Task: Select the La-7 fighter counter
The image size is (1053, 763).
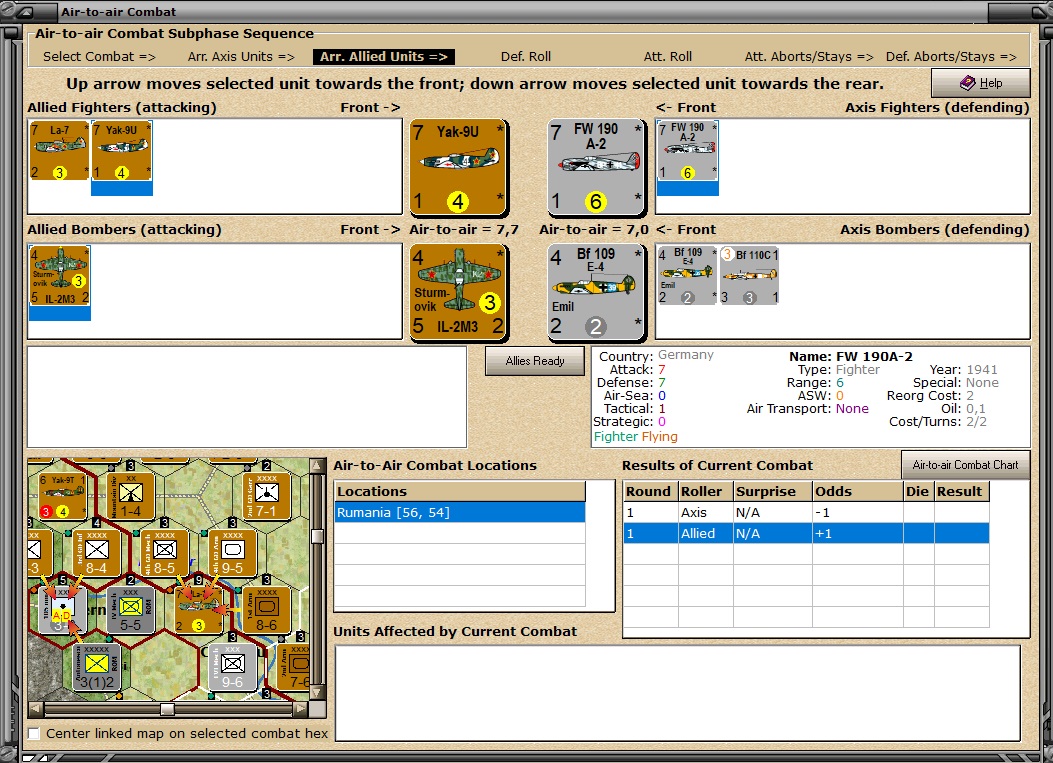Action: point(59,150)
